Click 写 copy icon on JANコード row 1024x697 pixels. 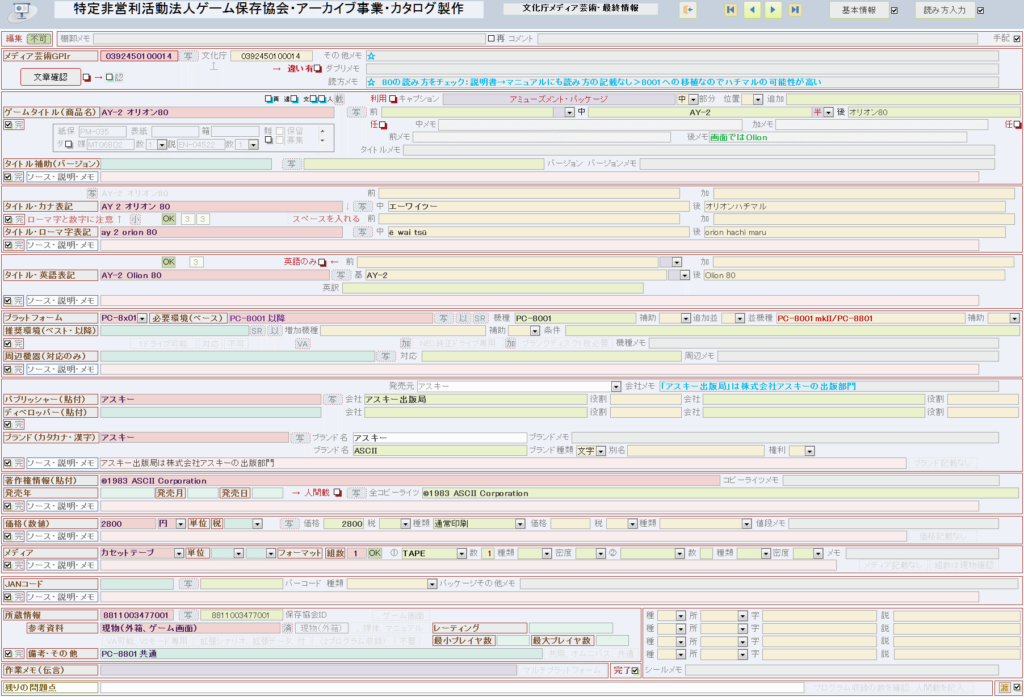pyautogui.click(x=188, y=584)
